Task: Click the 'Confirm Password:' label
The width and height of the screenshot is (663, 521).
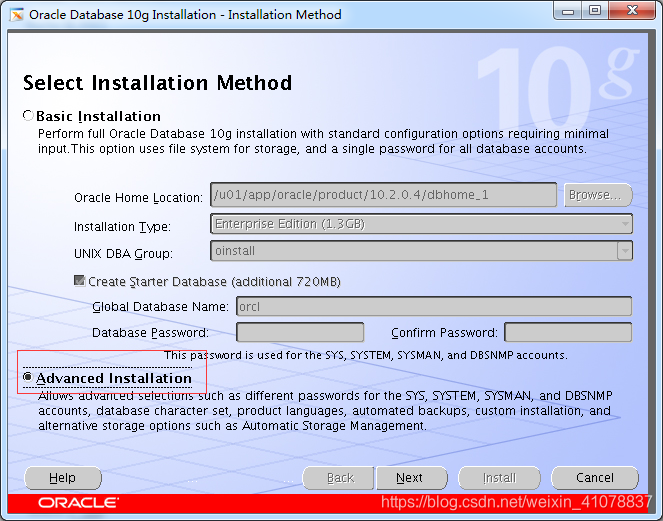Action: pyautogui.click(x=444, y=333)
